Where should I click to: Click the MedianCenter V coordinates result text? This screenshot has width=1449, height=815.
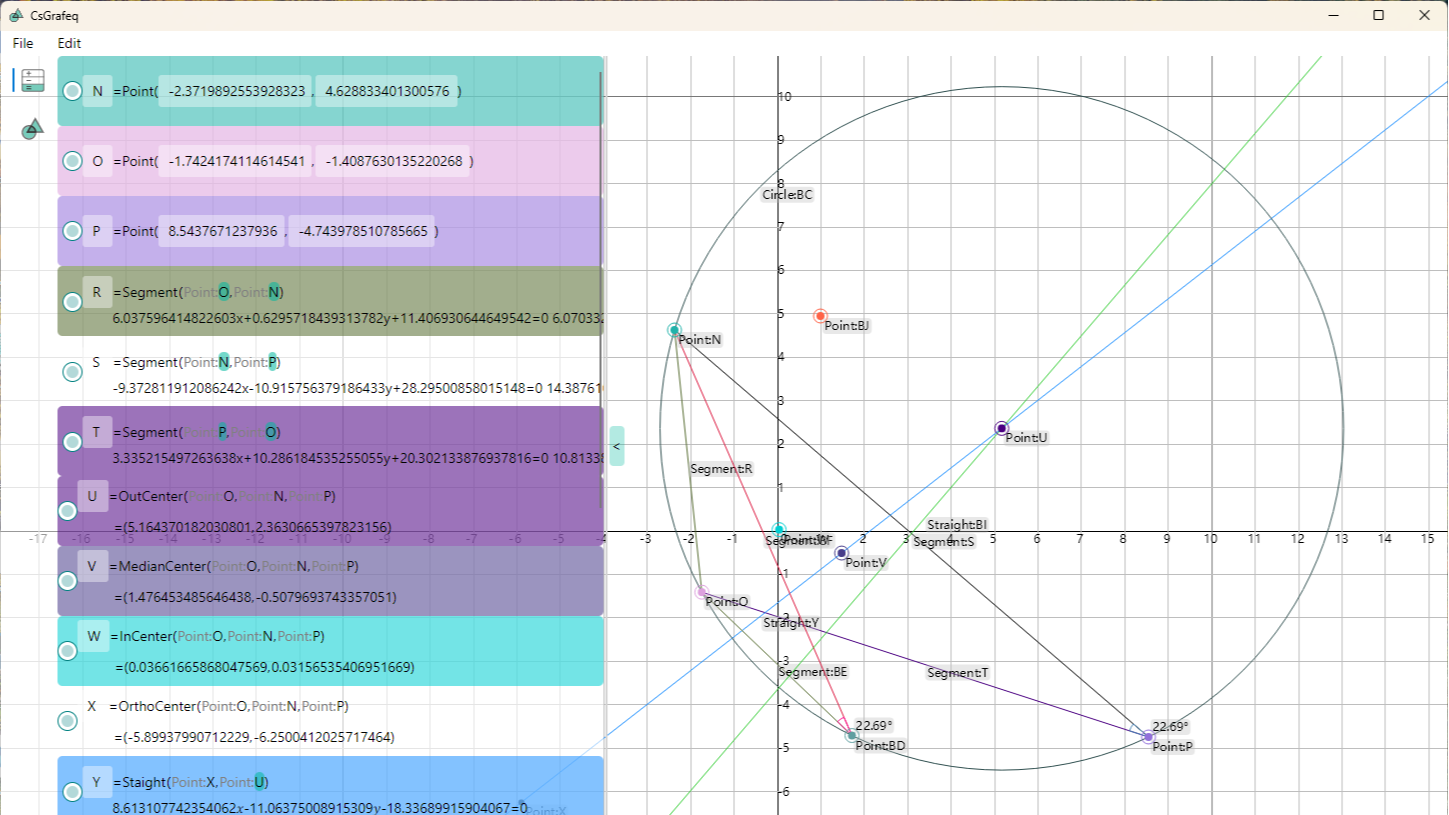(256, 597)
